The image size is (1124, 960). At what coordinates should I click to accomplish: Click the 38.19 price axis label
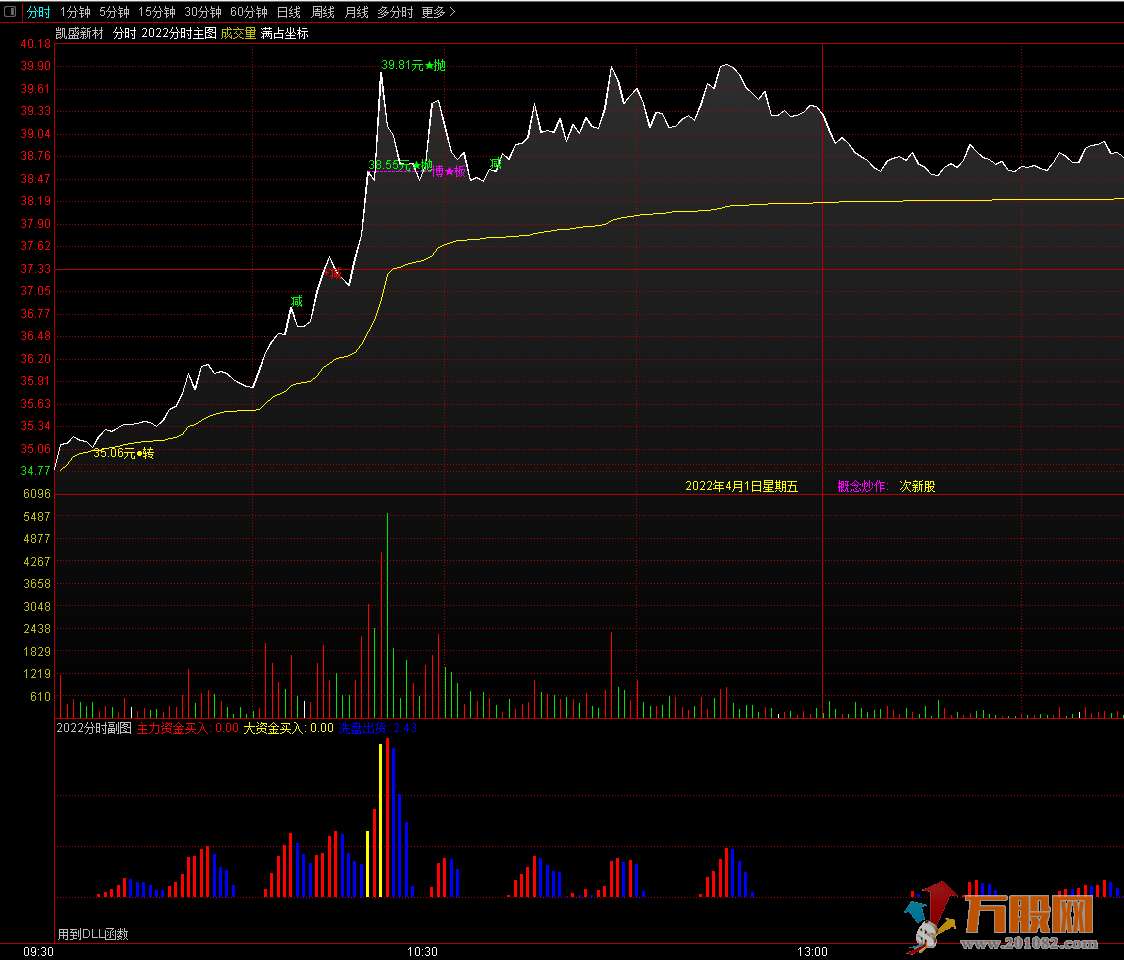coord(35,201)
